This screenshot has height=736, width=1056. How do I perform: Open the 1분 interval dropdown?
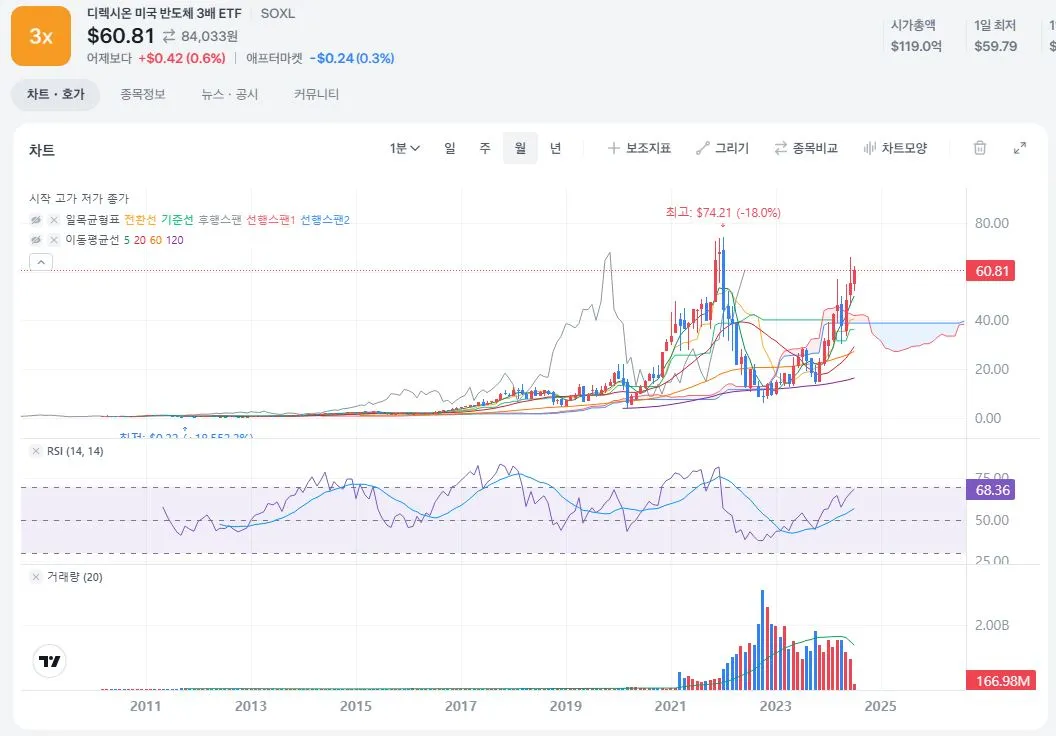point(404,148)
